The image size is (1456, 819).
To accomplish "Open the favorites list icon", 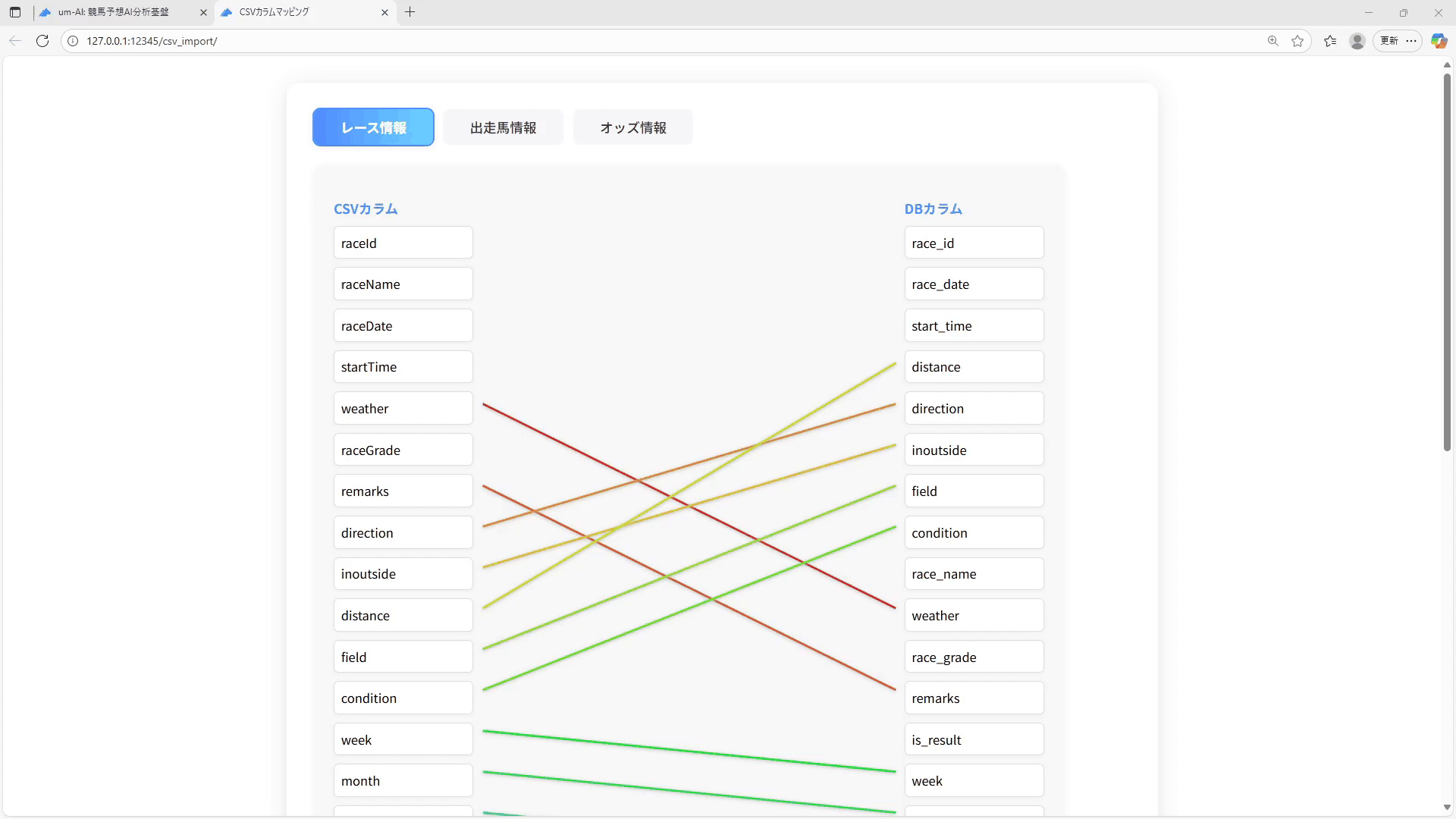I will point(1330,41).
